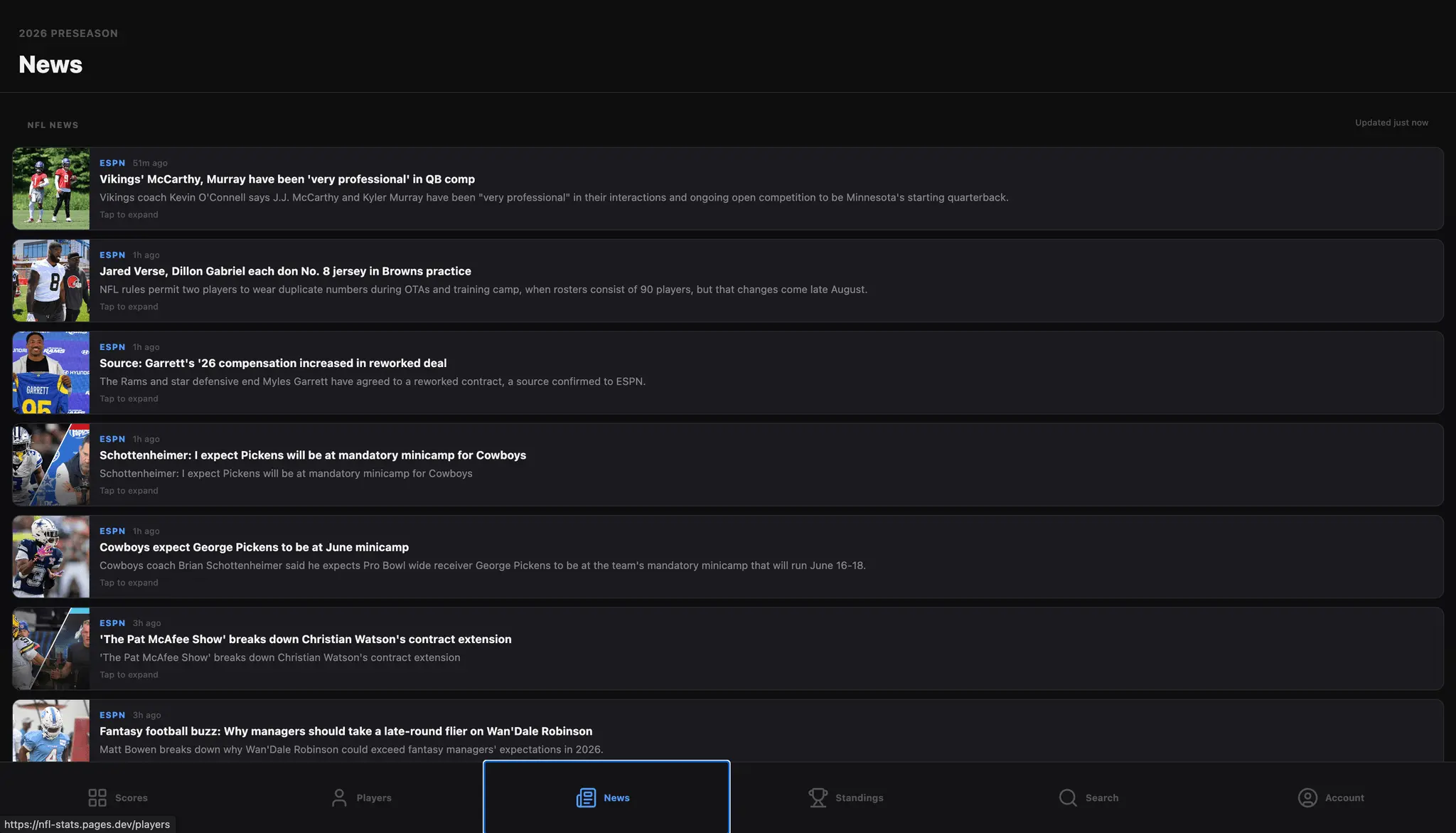The width and height of the screenshot is (1456, 833).
Task: Click Brian Schottenheimer Pro Bowl summary text
Action: click(483, 566)
